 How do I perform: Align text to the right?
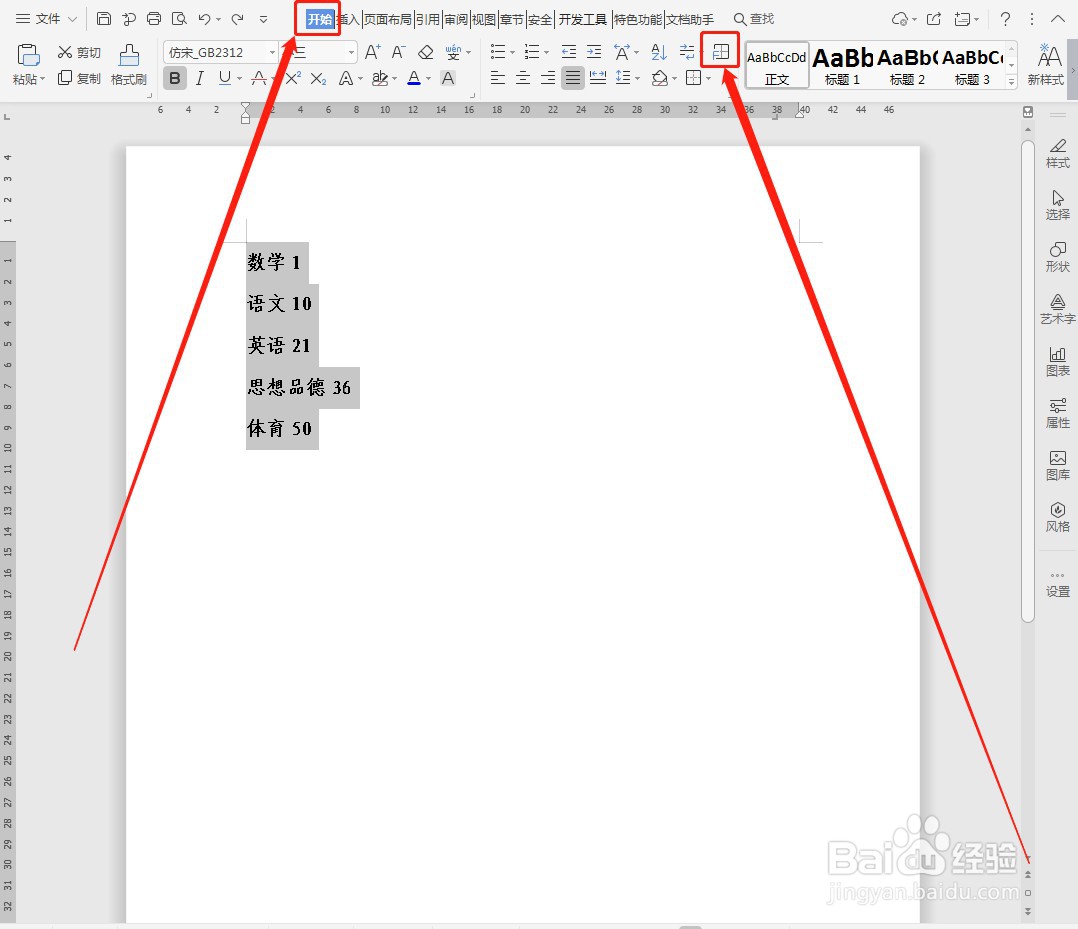[548, 78]
